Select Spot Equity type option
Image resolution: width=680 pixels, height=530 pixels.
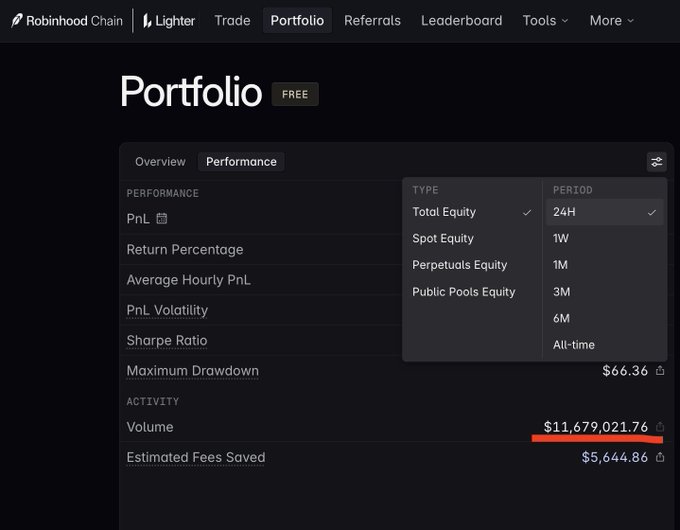pyautogui.click(x=472, y=239)
